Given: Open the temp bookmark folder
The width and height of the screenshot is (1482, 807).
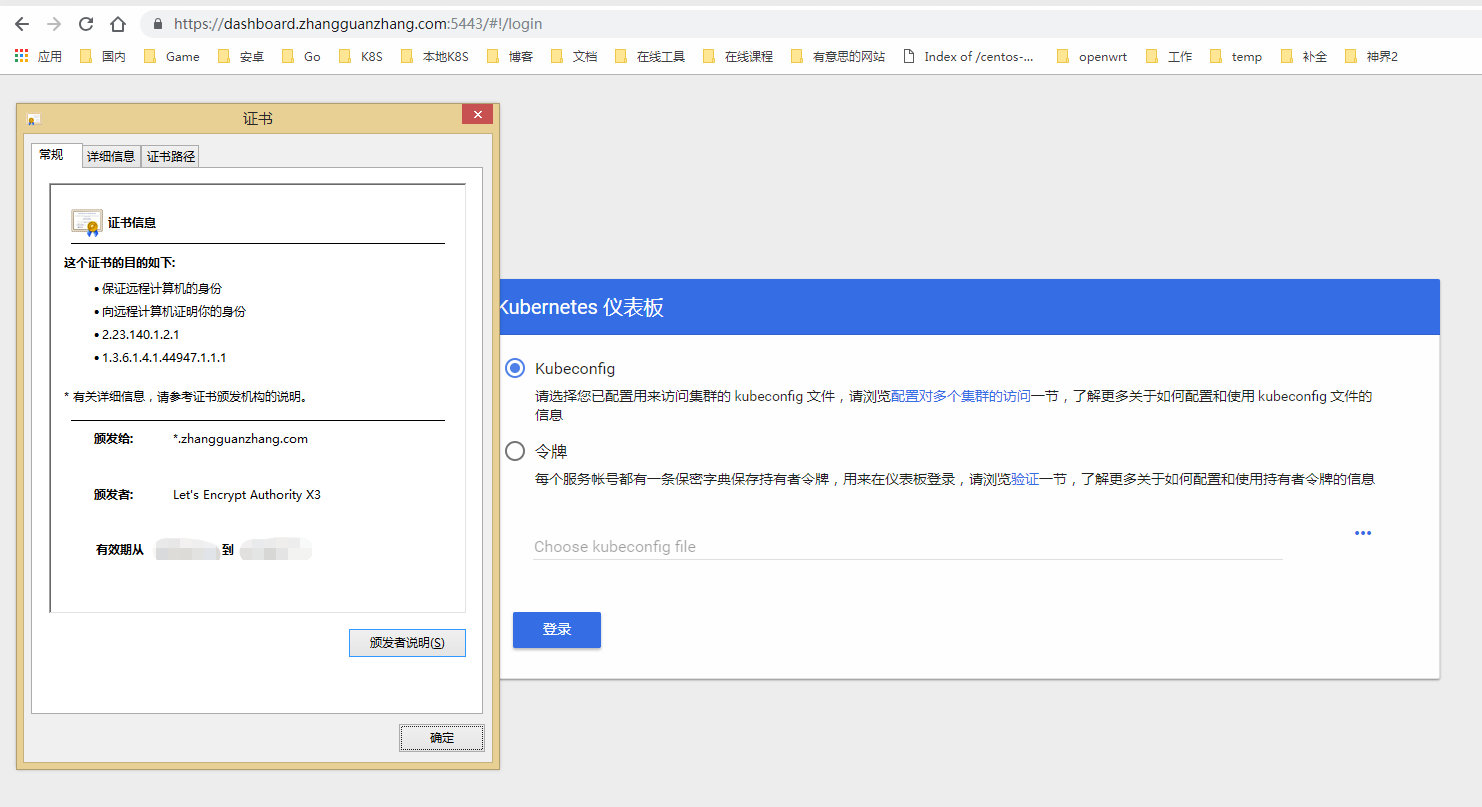Looking at the screenshot, I should [1235, 57].
